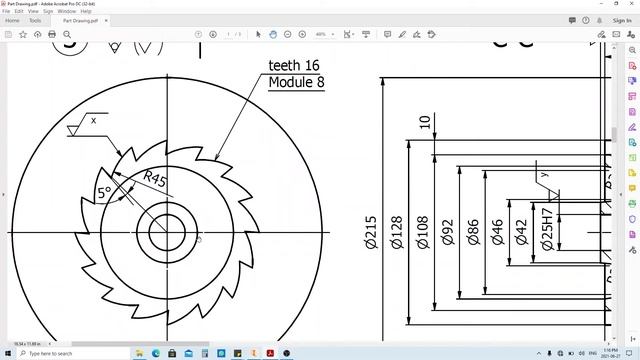Click the upload to cloud icon

tap(38, 35)
